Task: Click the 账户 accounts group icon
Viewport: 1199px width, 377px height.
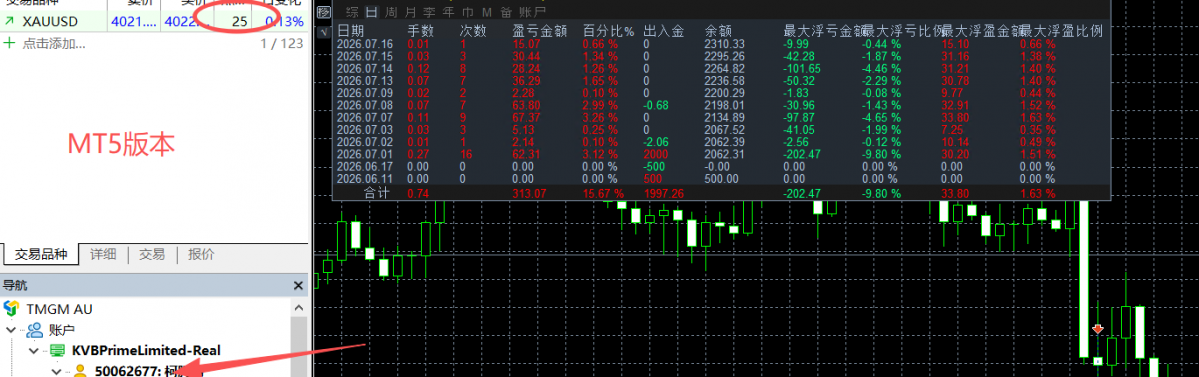Action: click(35, 330)
